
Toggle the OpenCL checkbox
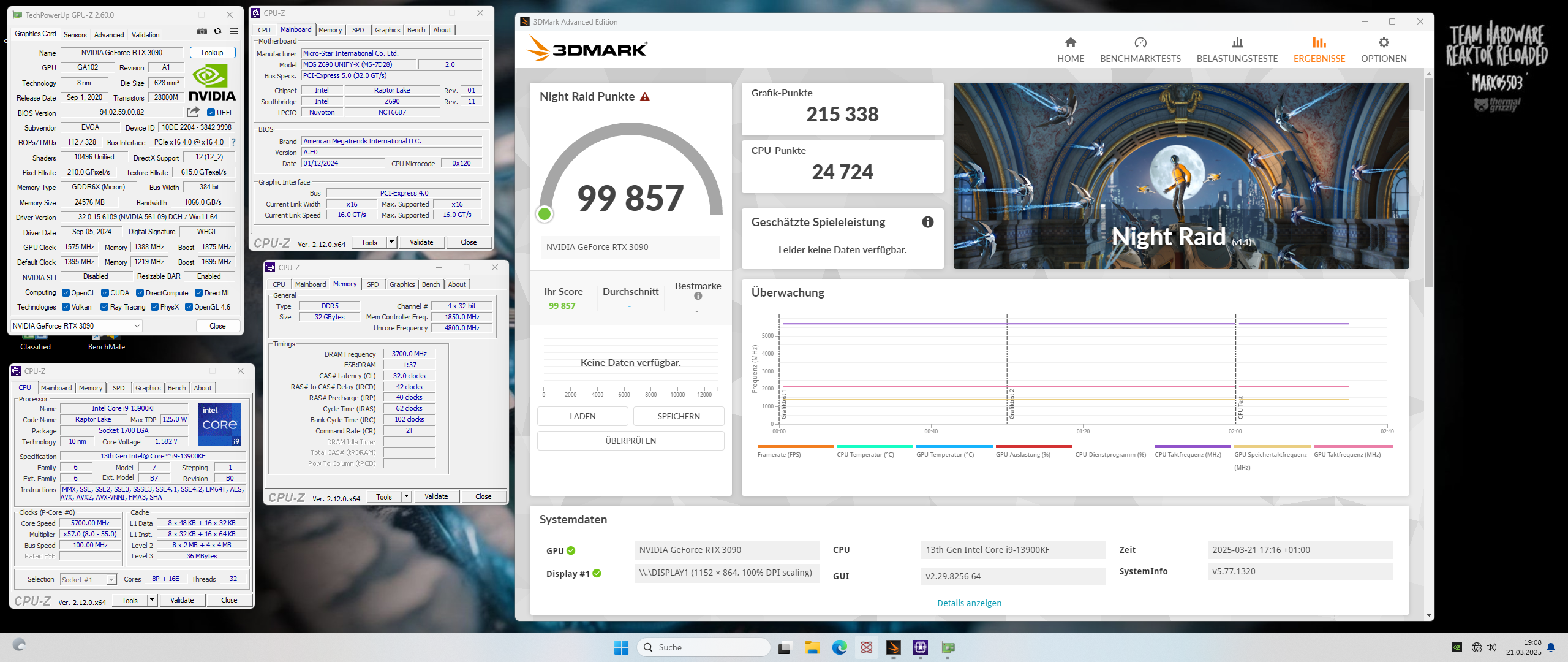[x=66, y=293]
